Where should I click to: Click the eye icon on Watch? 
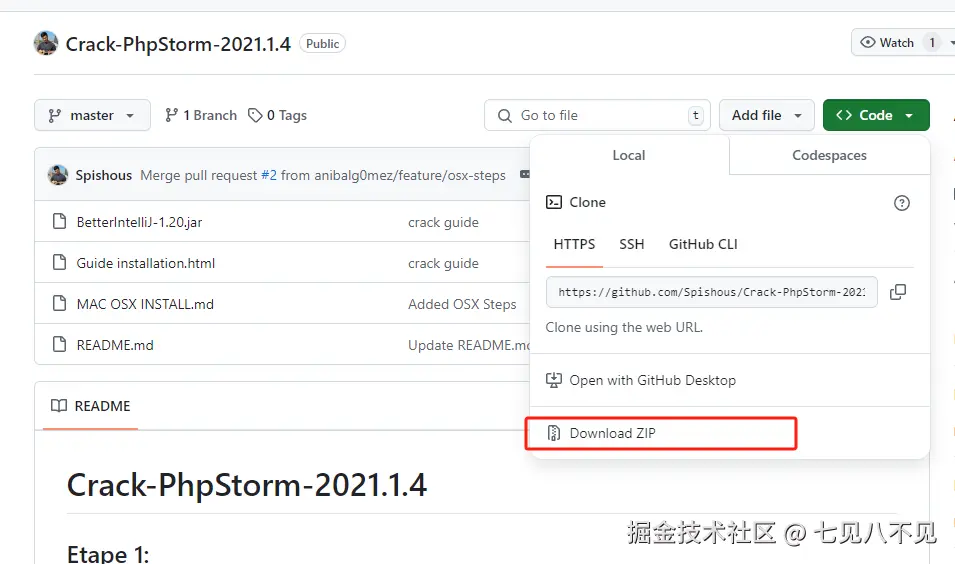pos(867,43)
